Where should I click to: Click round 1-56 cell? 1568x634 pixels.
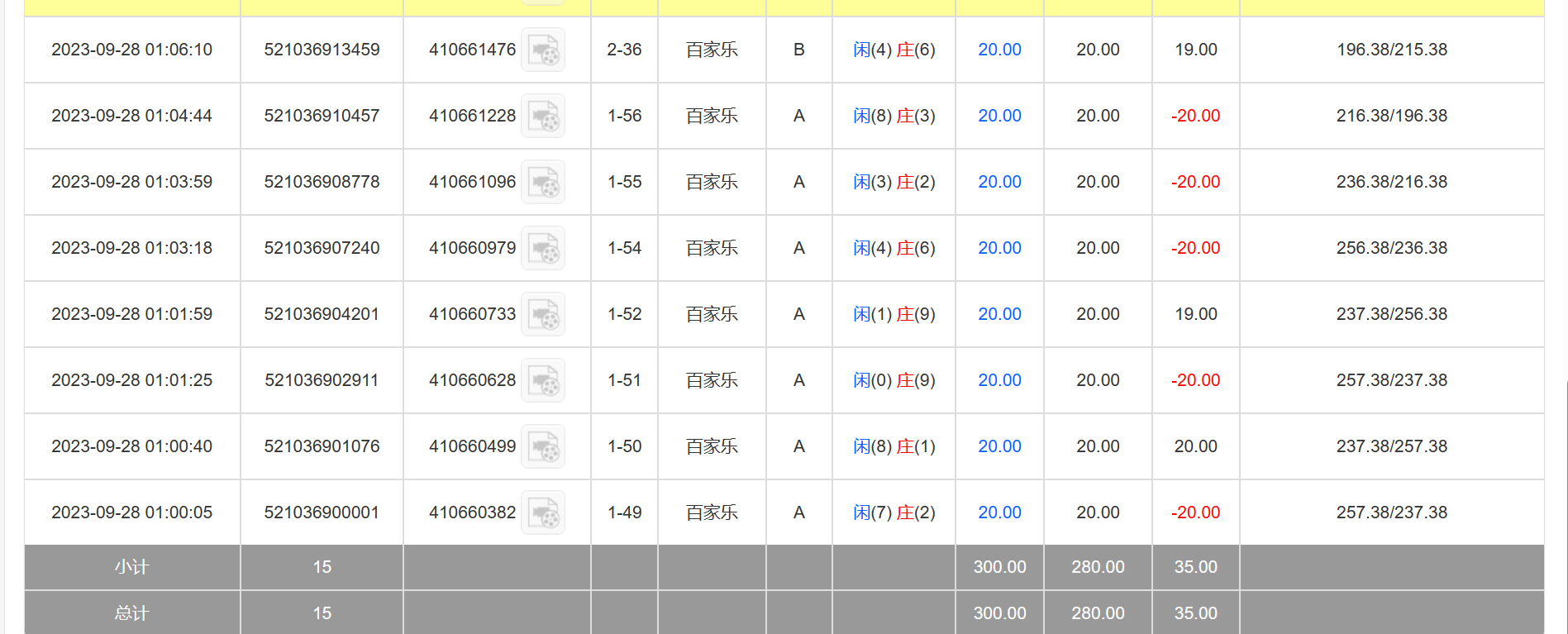(x=624, y=116)
